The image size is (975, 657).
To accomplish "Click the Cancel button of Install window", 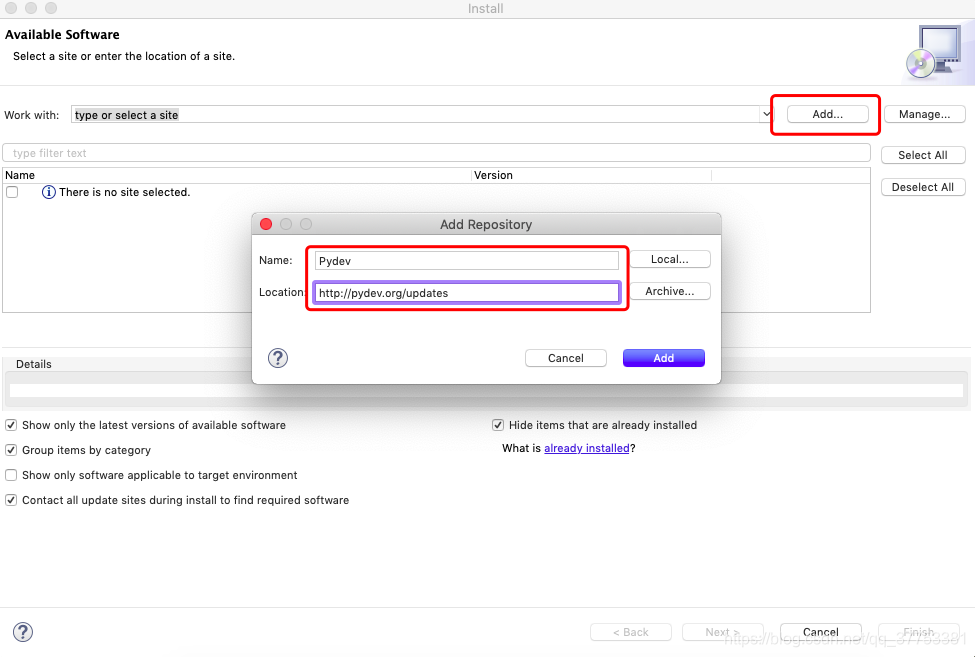I will point(821,632).
